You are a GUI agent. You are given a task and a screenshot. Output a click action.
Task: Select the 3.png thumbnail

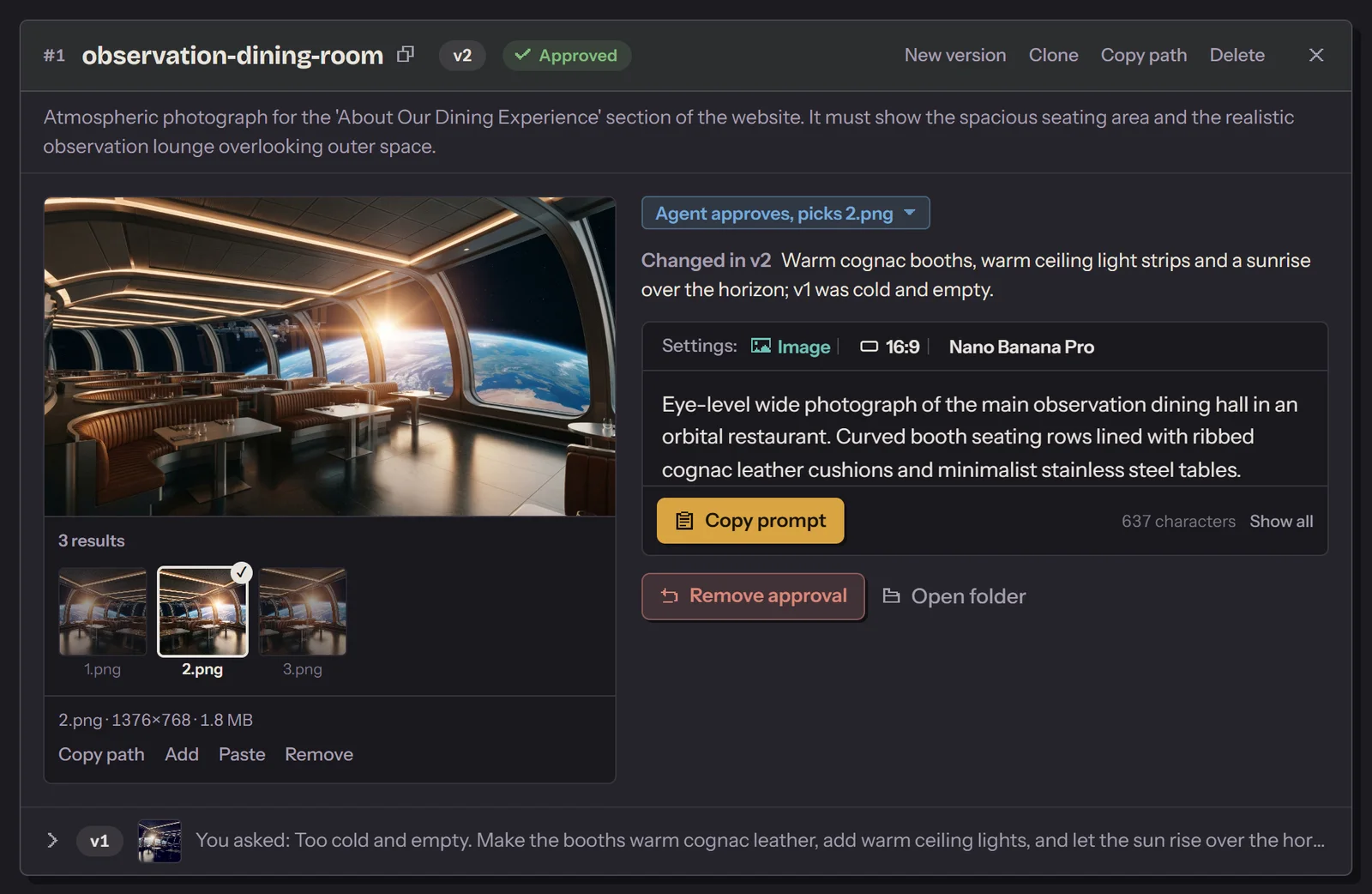(303, 612)
